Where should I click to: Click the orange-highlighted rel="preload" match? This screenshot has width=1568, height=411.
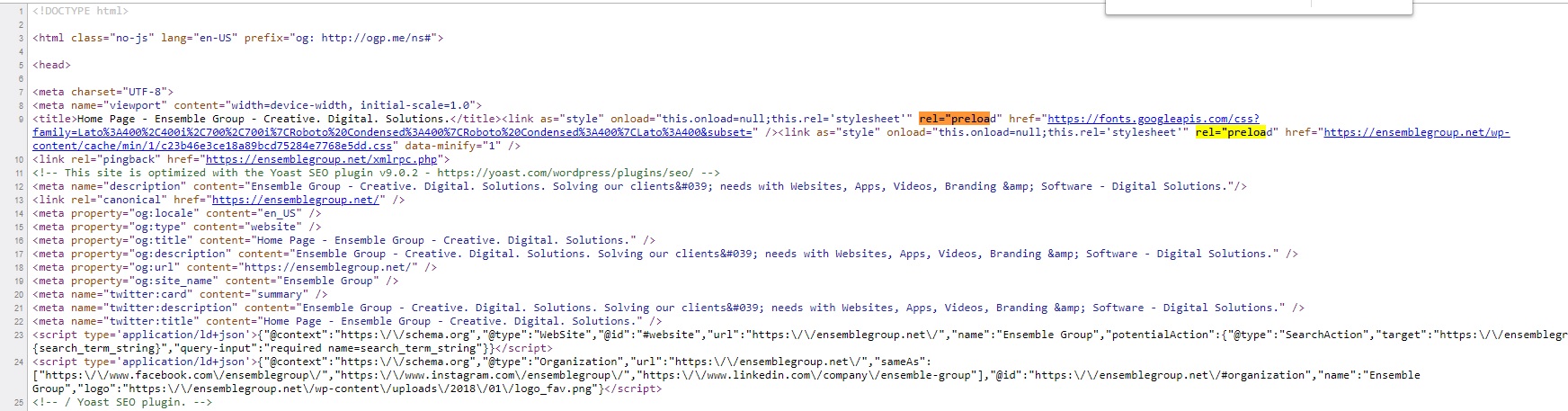point(954,119)
